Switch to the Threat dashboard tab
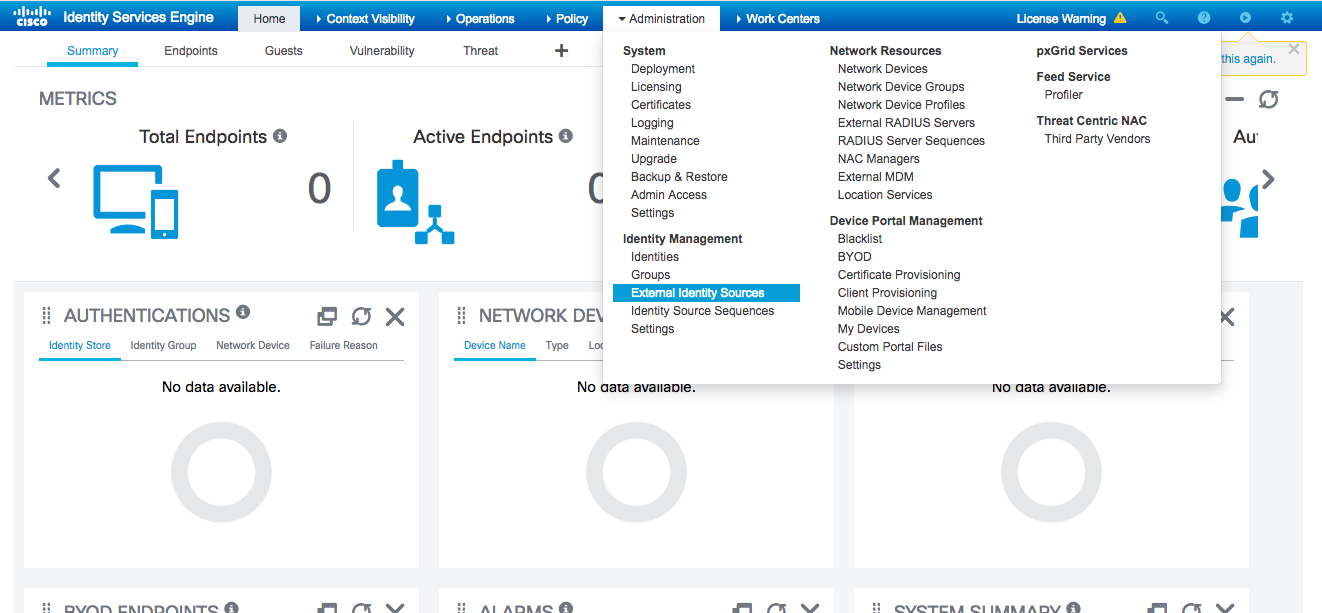Viewport: 1322px width, 613px height. click(x=481, y=51)
